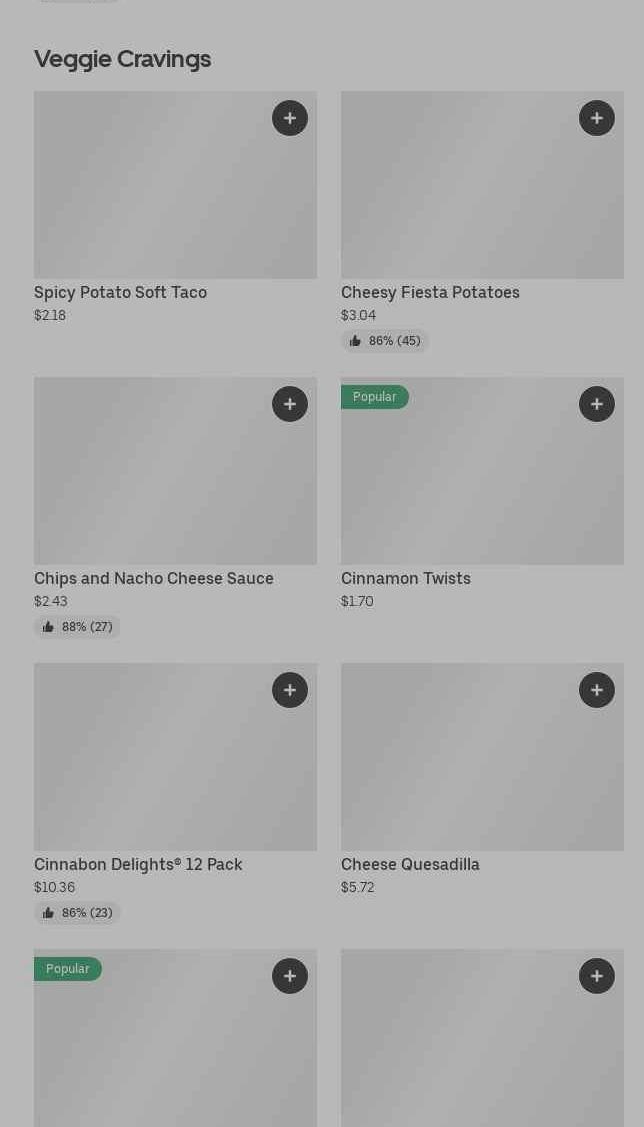Viewport: 644px width, 1127px height.
Task: Click Chips and Nacho Cheese 88% (27) rating
Action: coord(78,627)
